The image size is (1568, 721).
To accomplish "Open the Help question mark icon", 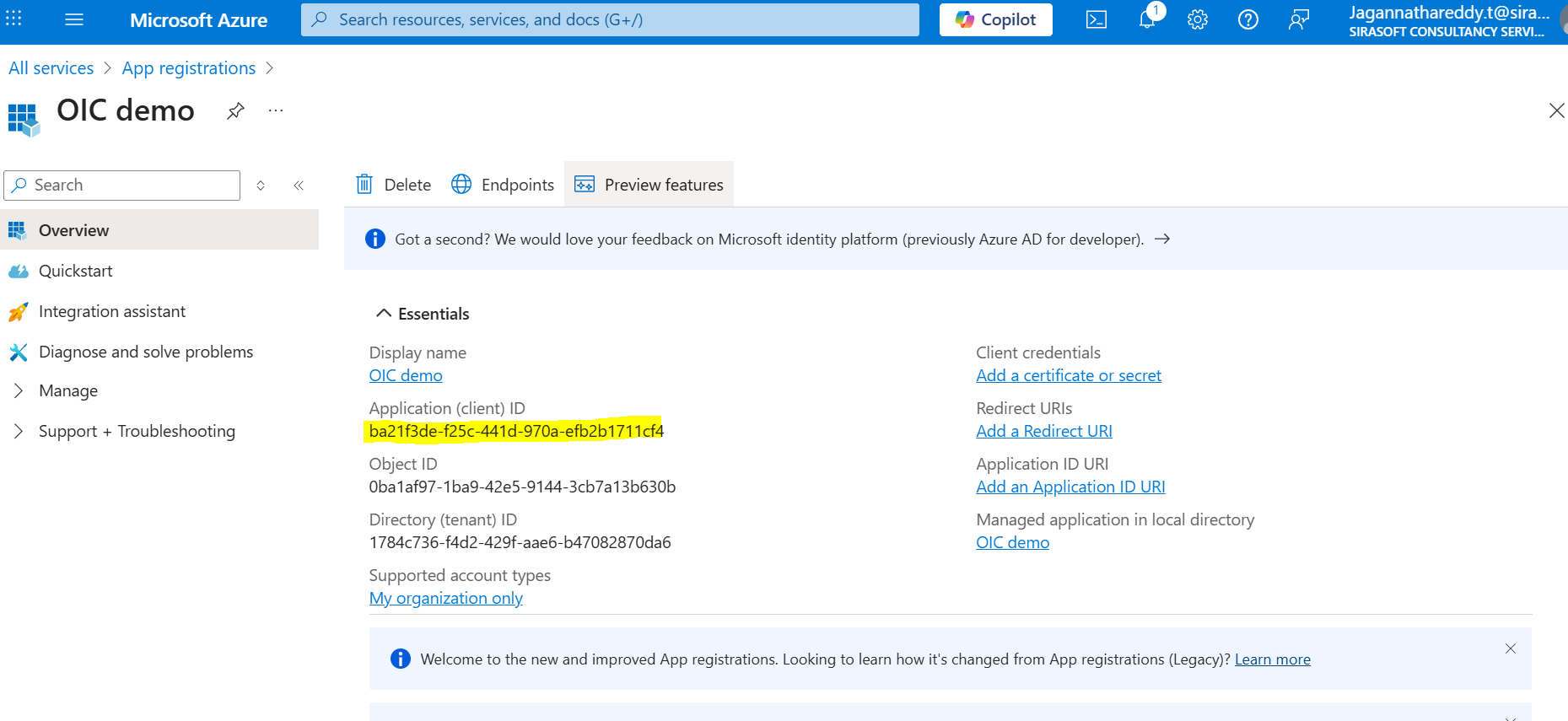I will [x=1248, y=19].
